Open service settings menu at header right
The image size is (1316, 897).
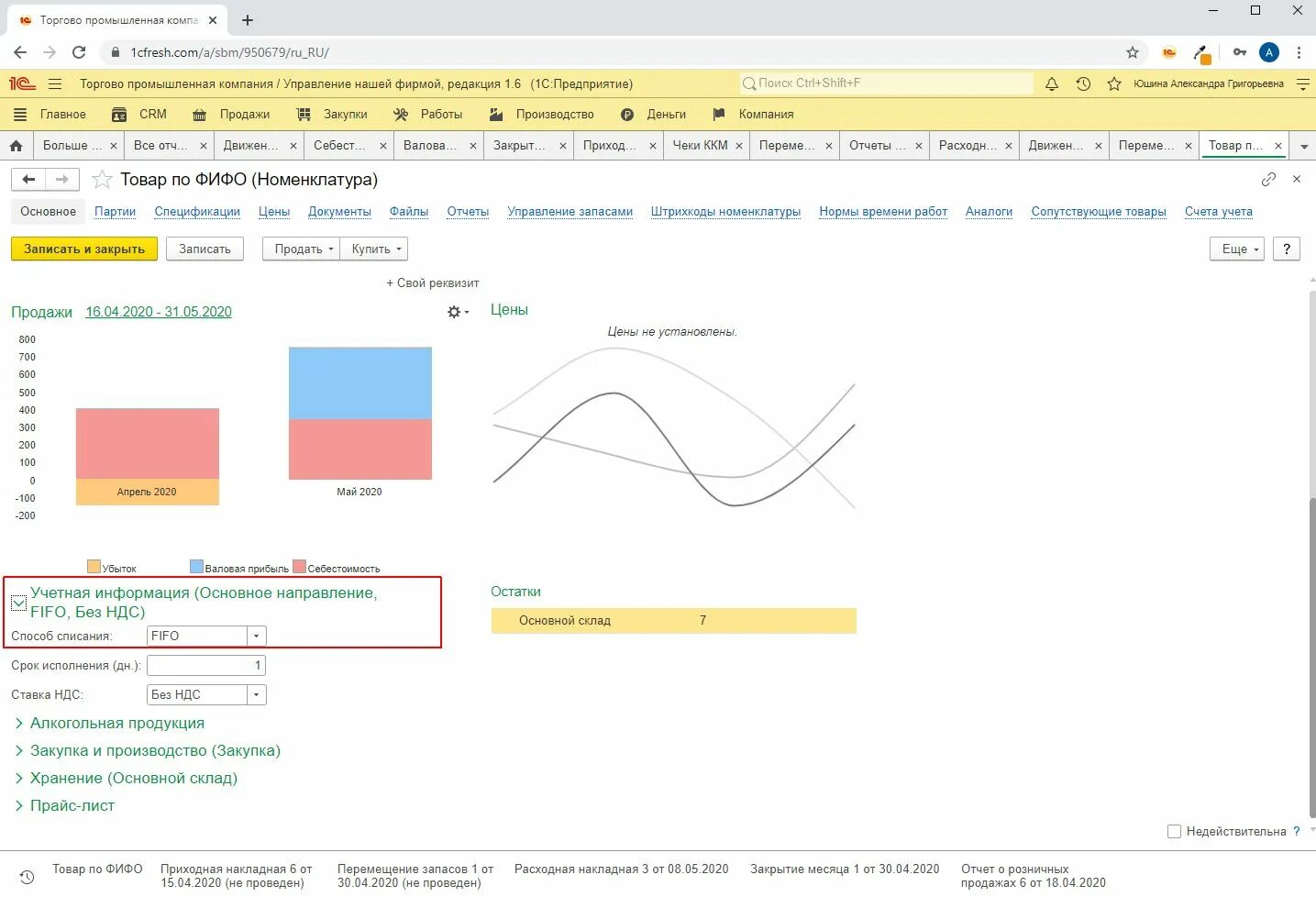[1302, 83]
